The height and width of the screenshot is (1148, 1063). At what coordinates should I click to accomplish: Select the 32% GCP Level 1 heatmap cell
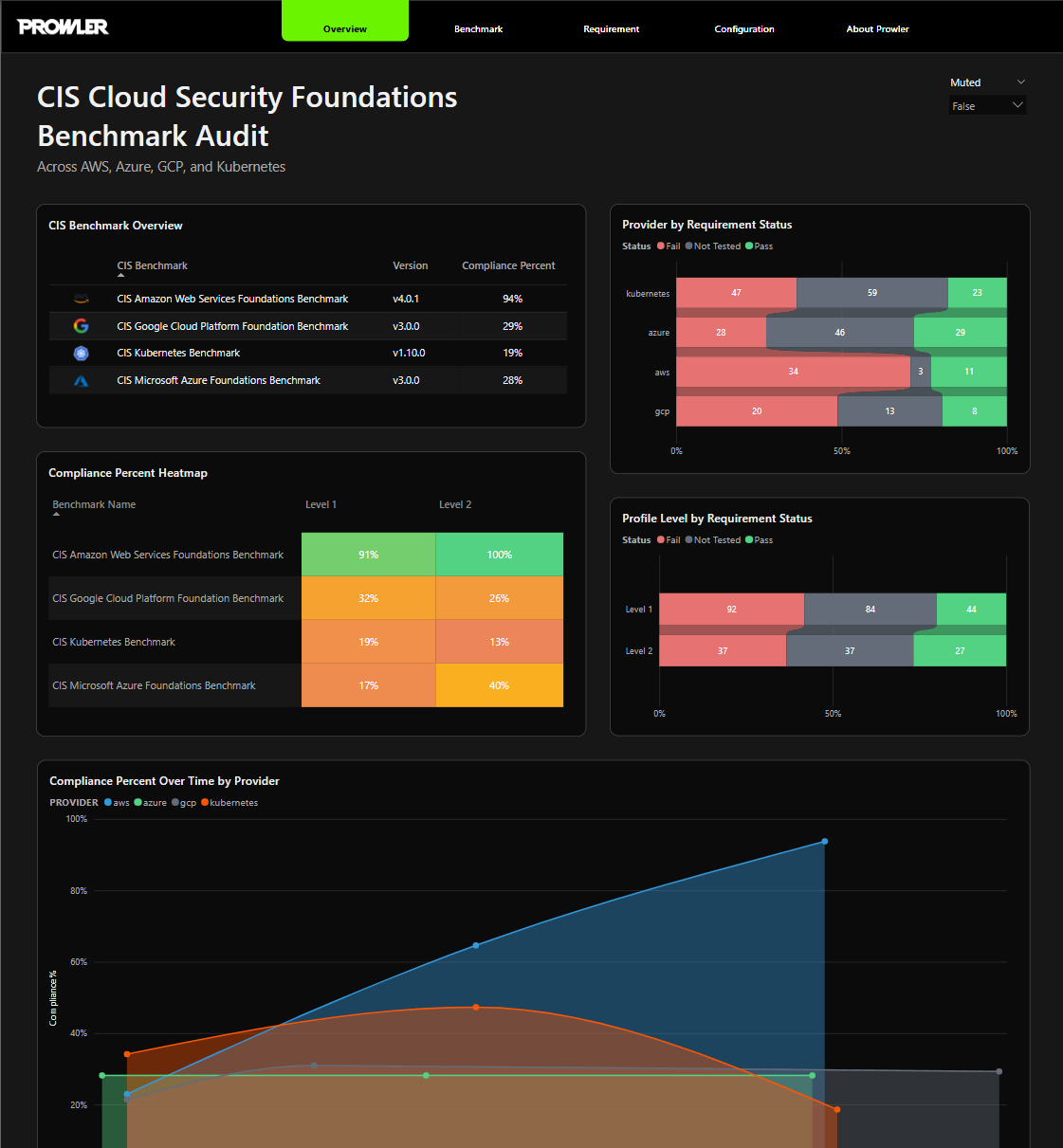[x=369, y=598]
